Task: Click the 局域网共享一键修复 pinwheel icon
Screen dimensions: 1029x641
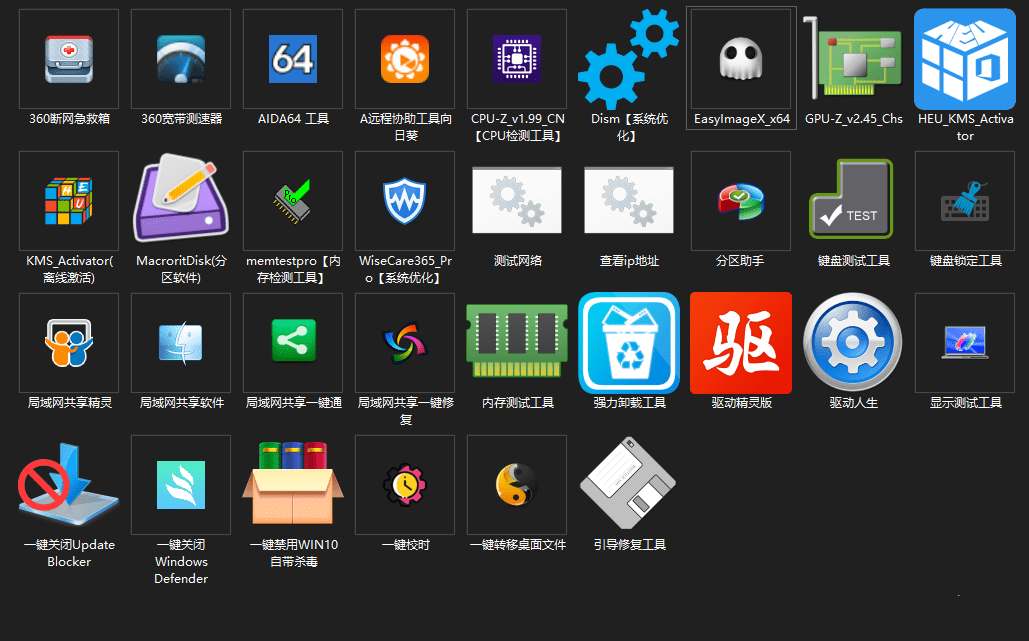Action: pos(405,342)
